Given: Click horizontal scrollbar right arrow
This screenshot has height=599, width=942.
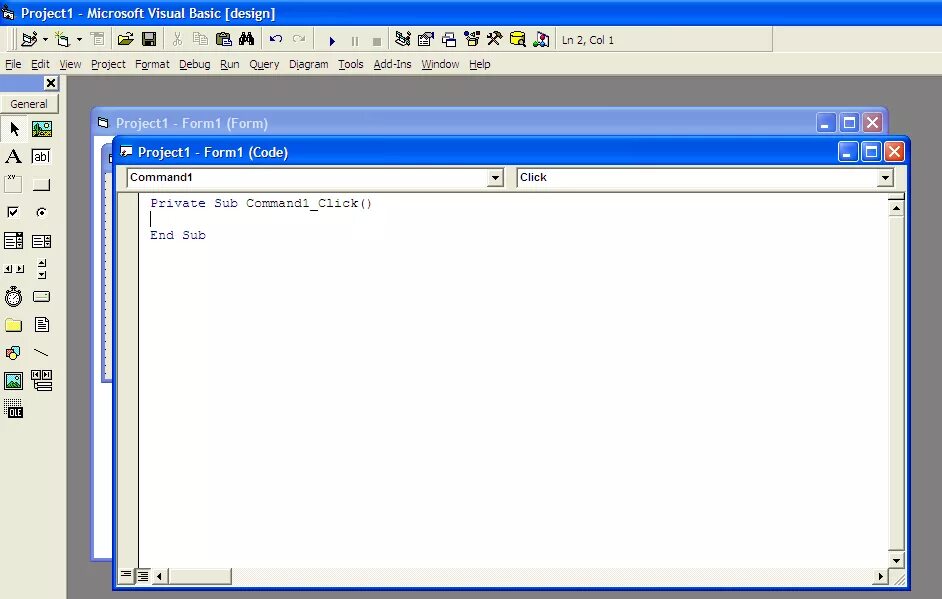Looking at the screenshot, I should pyautogui.click(x=880, y=576).
